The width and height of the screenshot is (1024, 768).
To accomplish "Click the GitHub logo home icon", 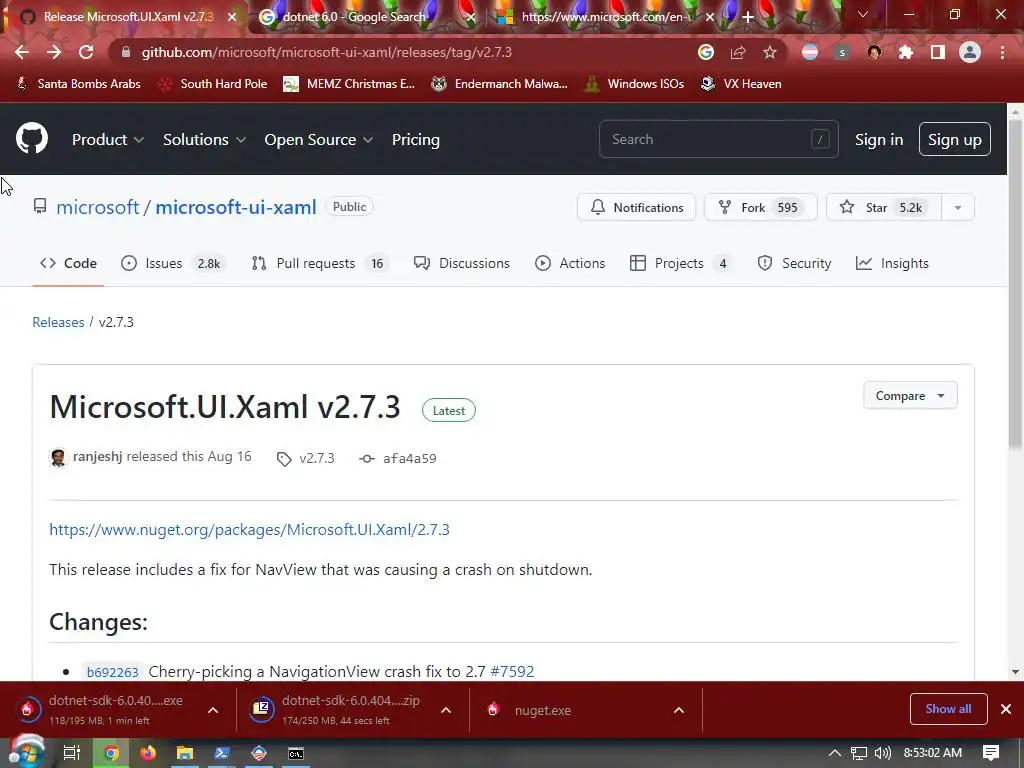I will pyautogui.click(x=32, y=138).
